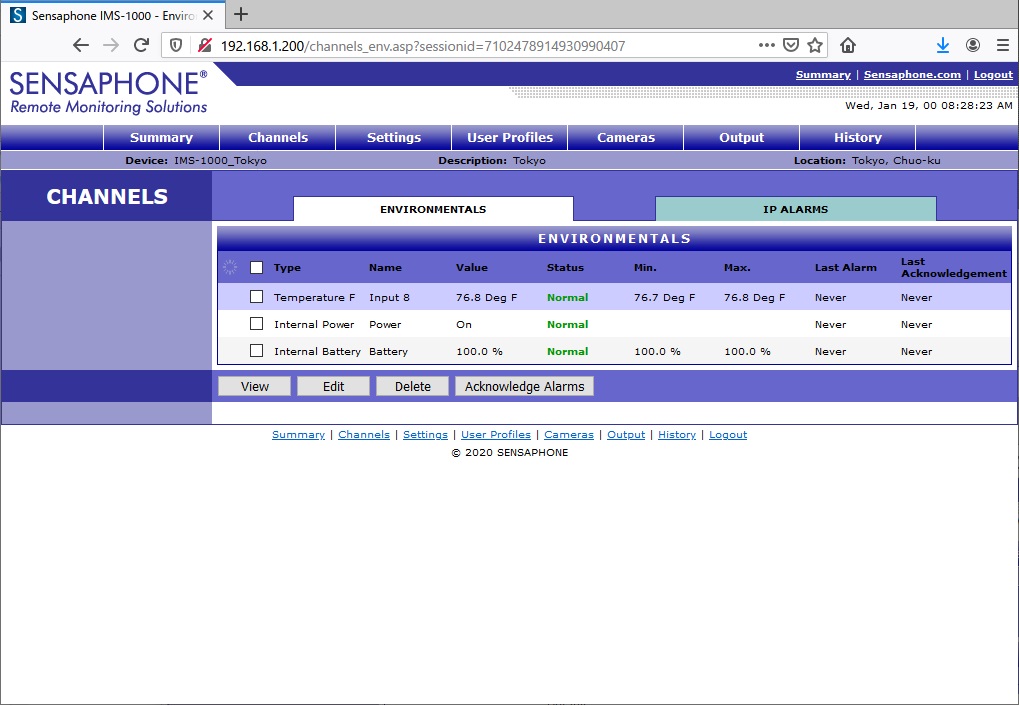Click the device name 'IMS-1000_Tokyo'
The image size is (1019, 706).
(220, 160)
